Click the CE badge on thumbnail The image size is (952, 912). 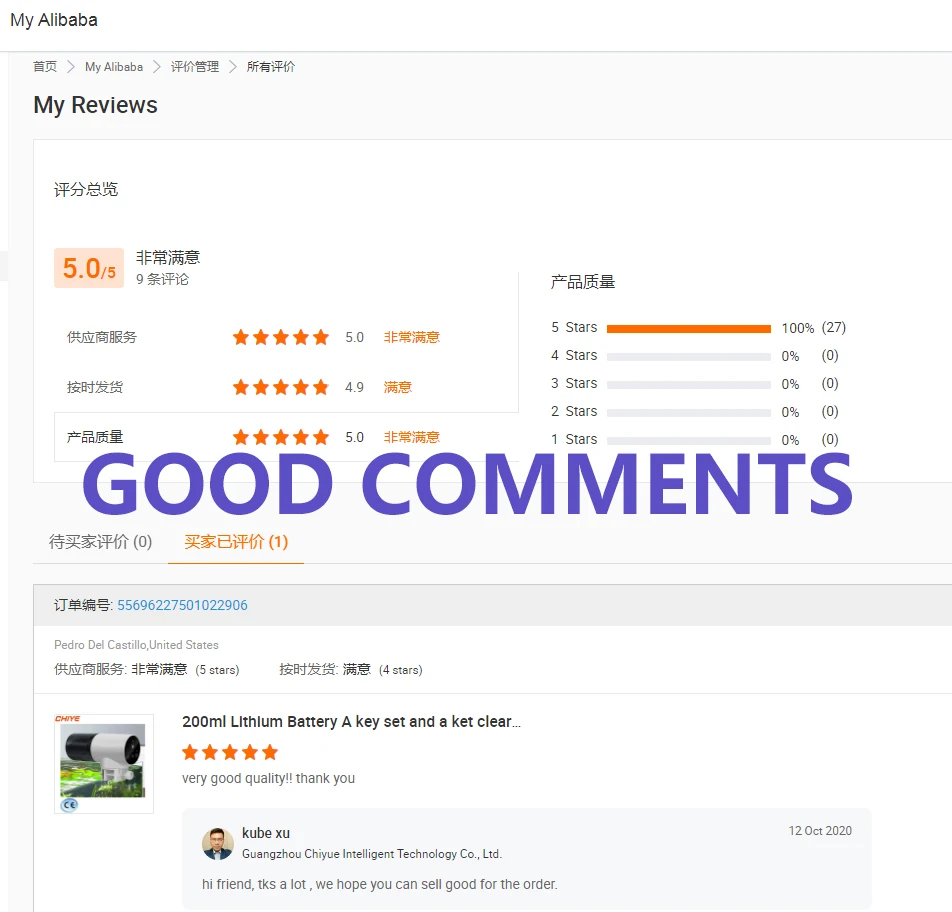point(70,805)
